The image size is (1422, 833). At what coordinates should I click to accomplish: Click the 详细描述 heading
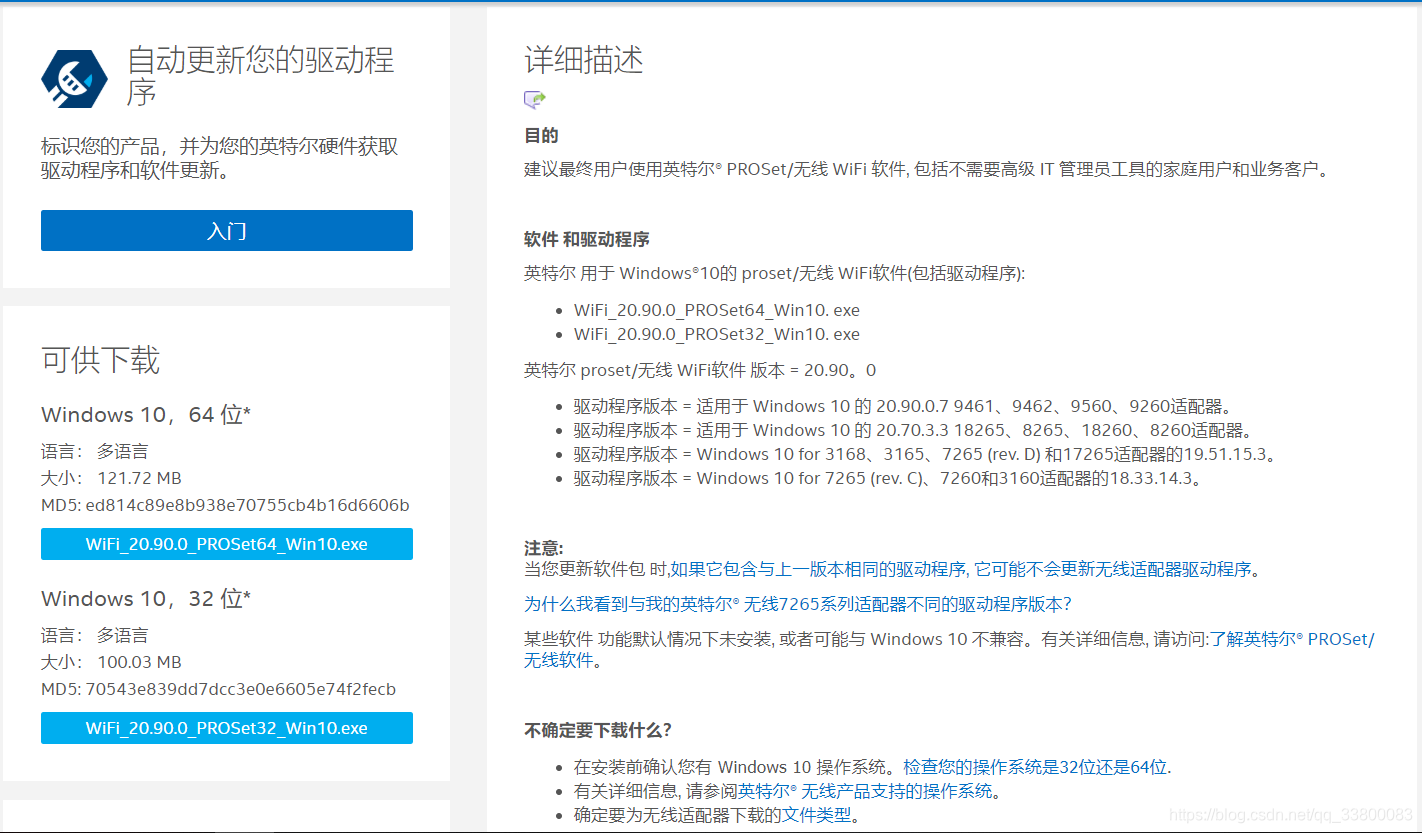pos(584,60)
